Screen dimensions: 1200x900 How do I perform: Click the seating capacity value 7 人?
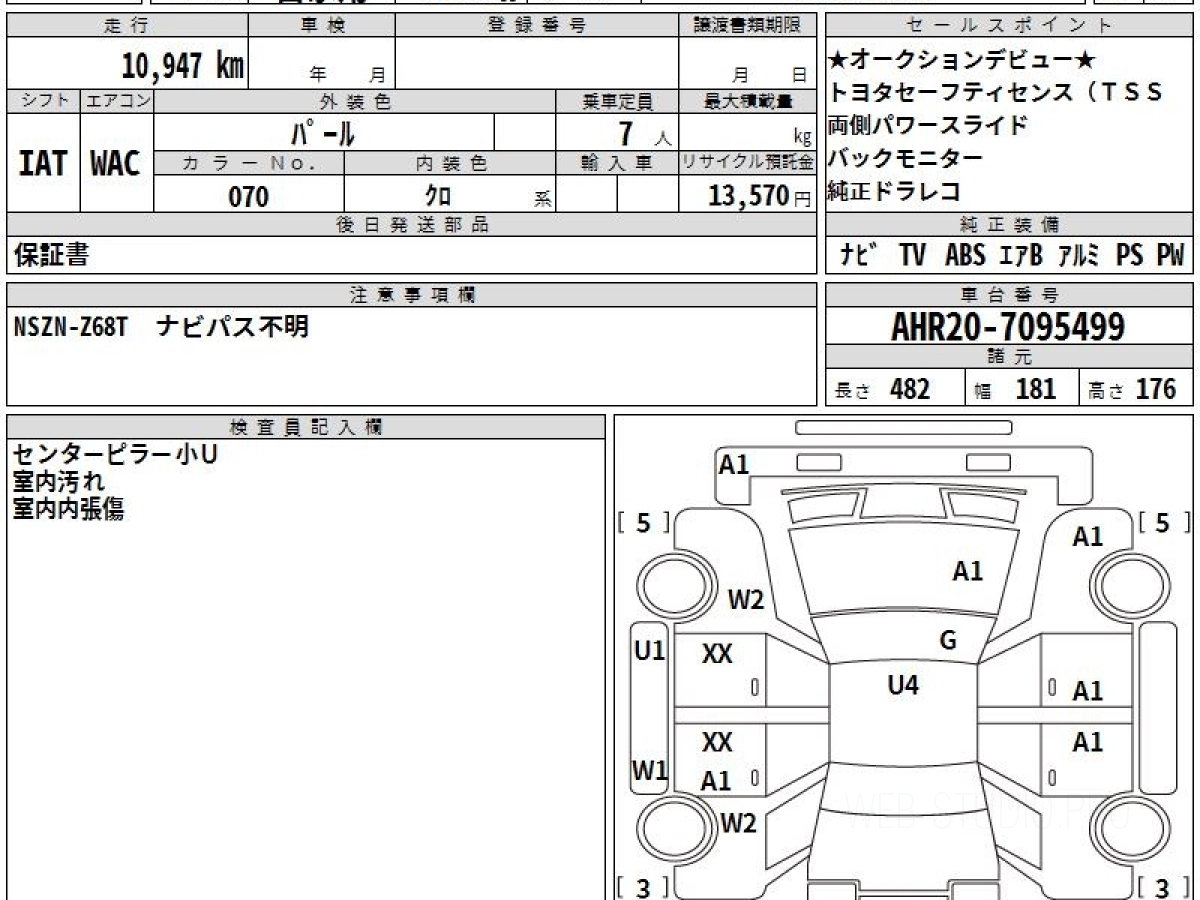644,133
